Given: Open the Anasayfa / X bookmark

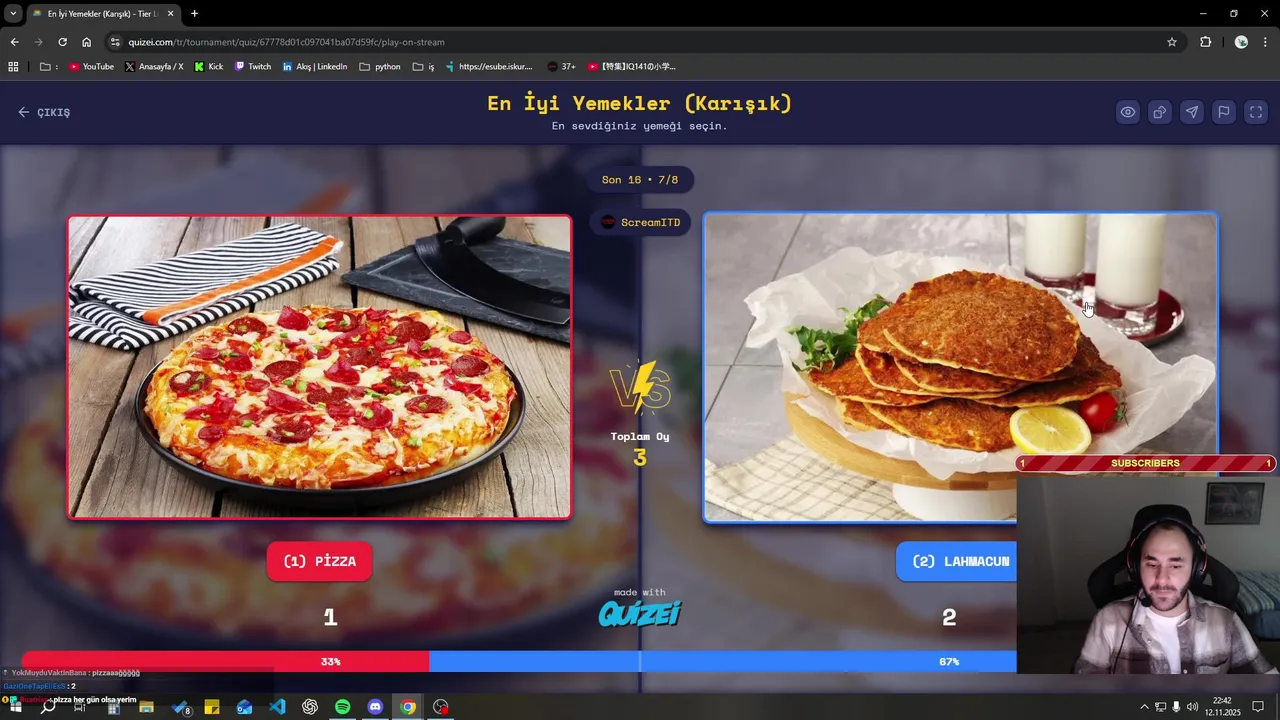Looking at the screenshot, I should (x=154, y=67).
